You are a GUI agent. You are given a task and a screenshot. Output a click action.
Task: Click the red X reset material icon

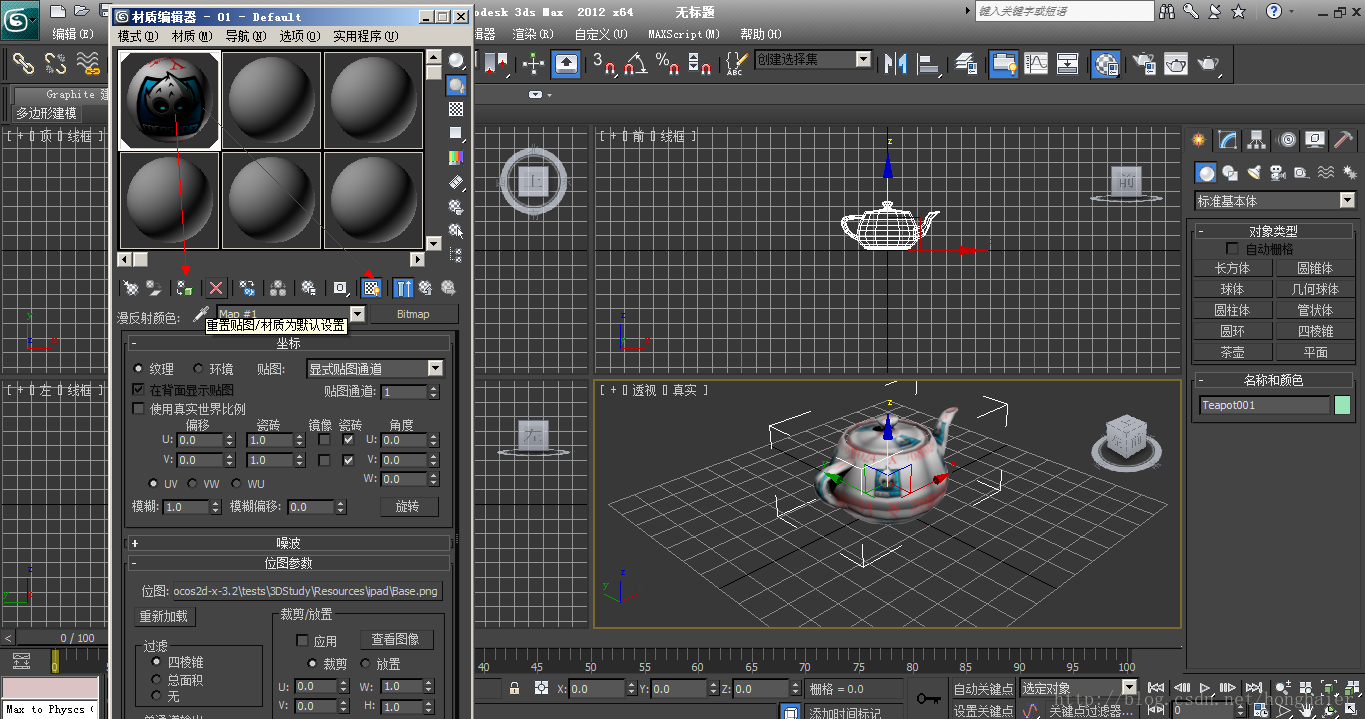pyautogui.click(x=216, y=288)
